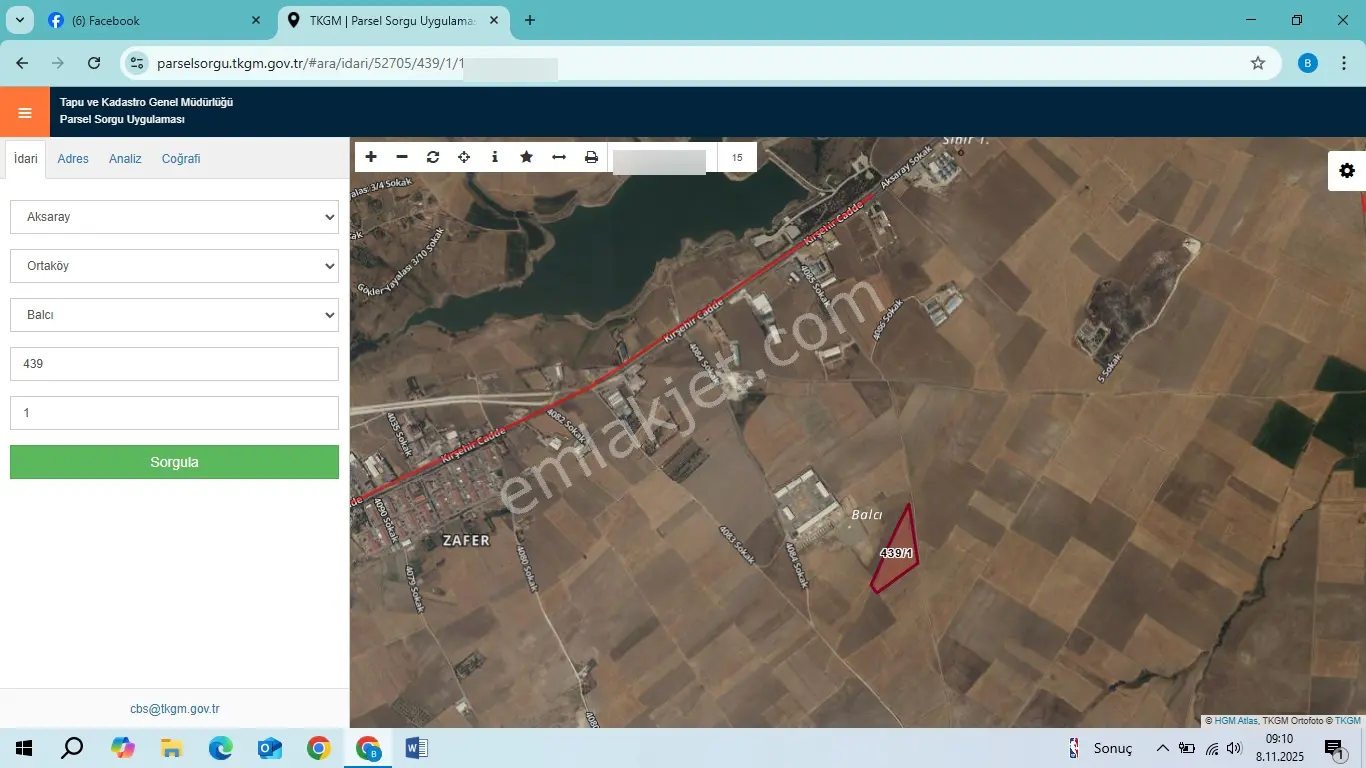Open the Balcı neighborhood dropdown
Image resolution: width=1366 pixels, height=768 pixels.
(x=174, y=315)
